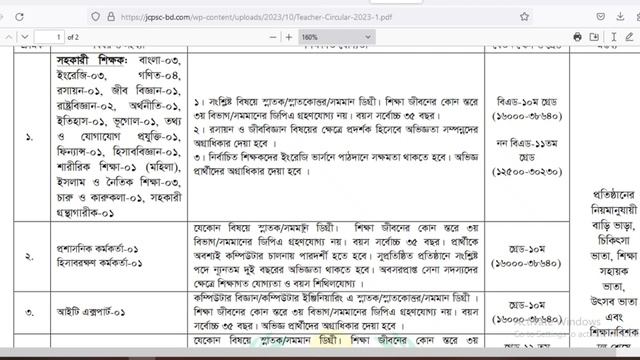Click the page number input field
Screen dimensions: 640x360
coord(49,37)
